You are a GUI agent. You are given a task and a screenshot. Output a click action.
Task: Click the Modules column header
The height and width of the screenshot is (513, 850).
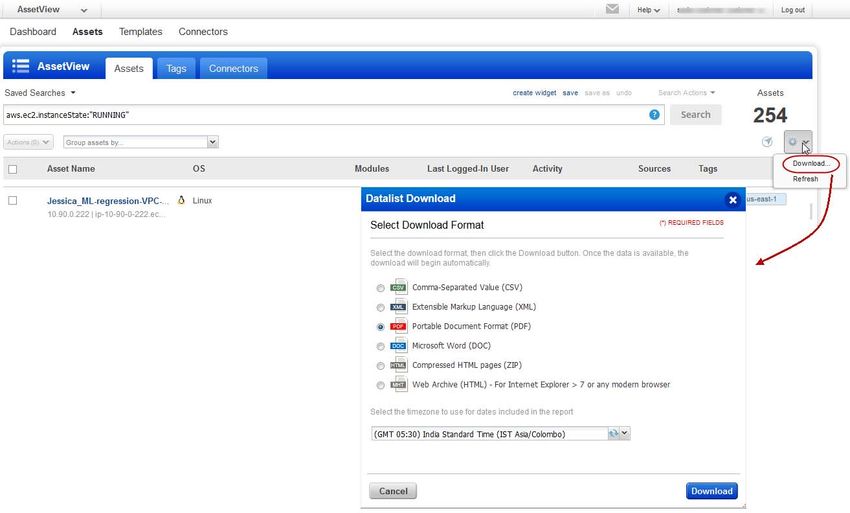point(371,169)
